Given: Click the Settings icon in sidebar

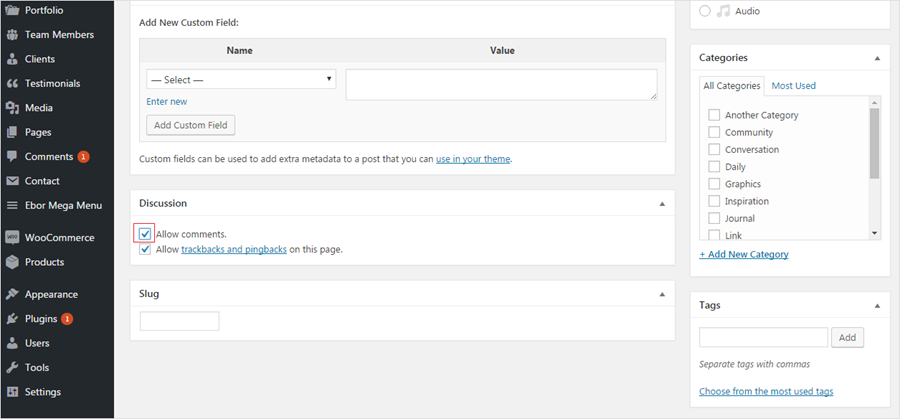Looking at the screenshot, I should (11, 393).
